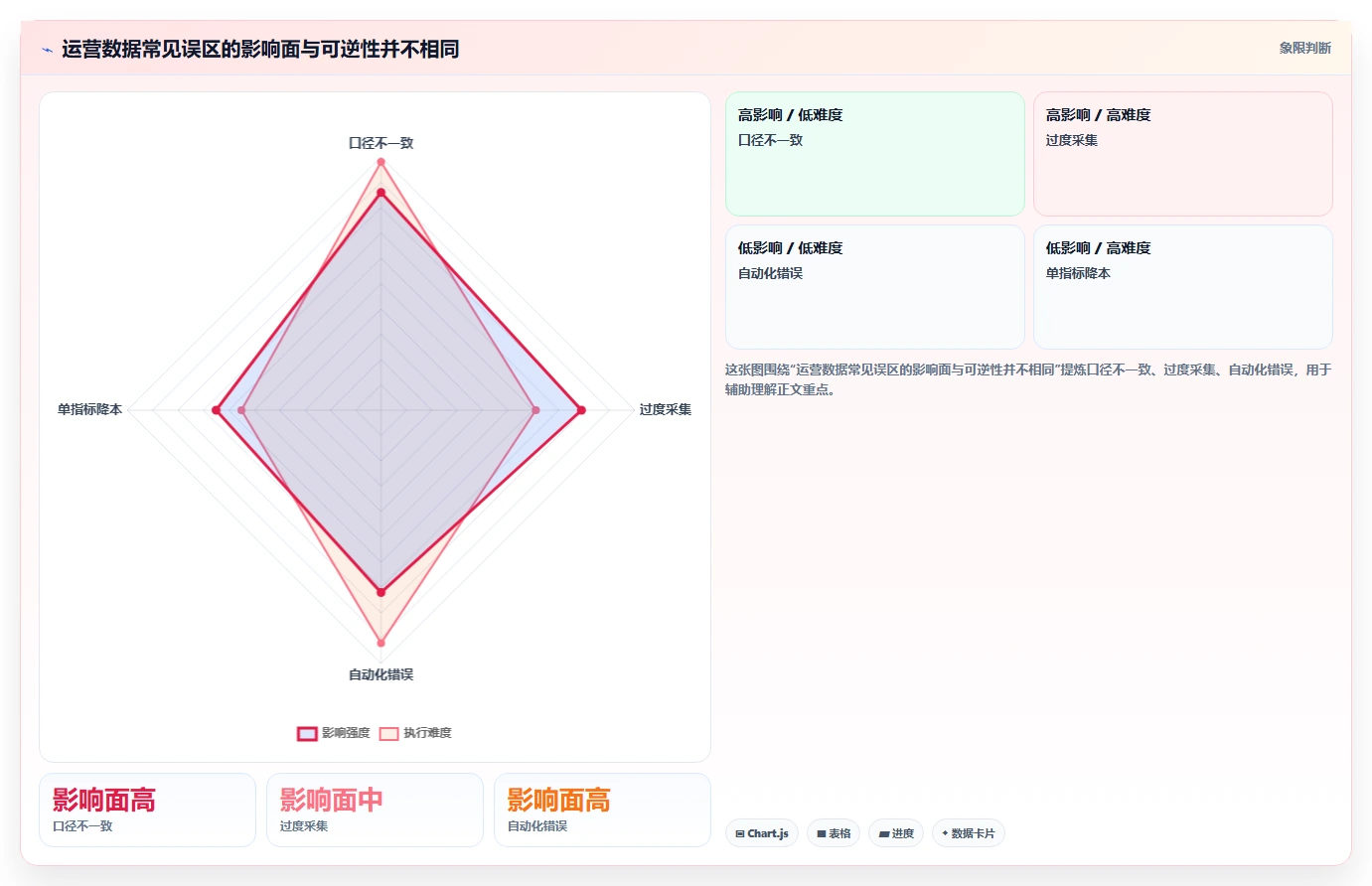Click 影响强度 data point on 过度采集 axis
Viewport: 1372px width, 886px height.
581,410
